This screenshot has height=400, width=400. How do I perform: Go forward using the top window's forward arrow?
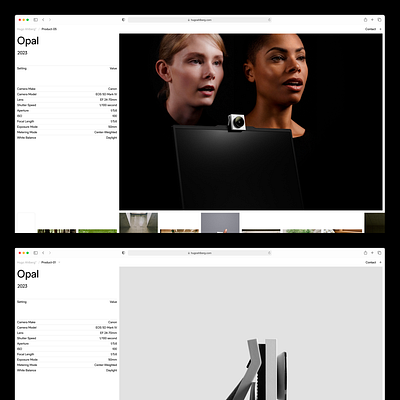[x=50, y=20]
